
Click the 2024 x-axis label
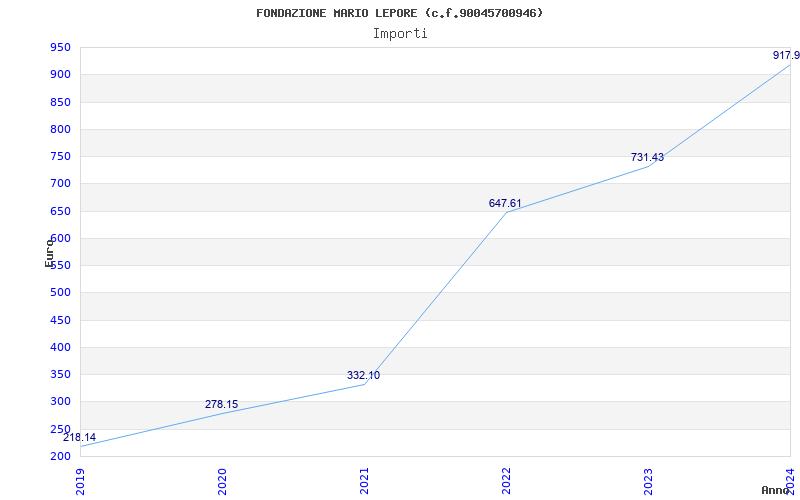point(790,482)
